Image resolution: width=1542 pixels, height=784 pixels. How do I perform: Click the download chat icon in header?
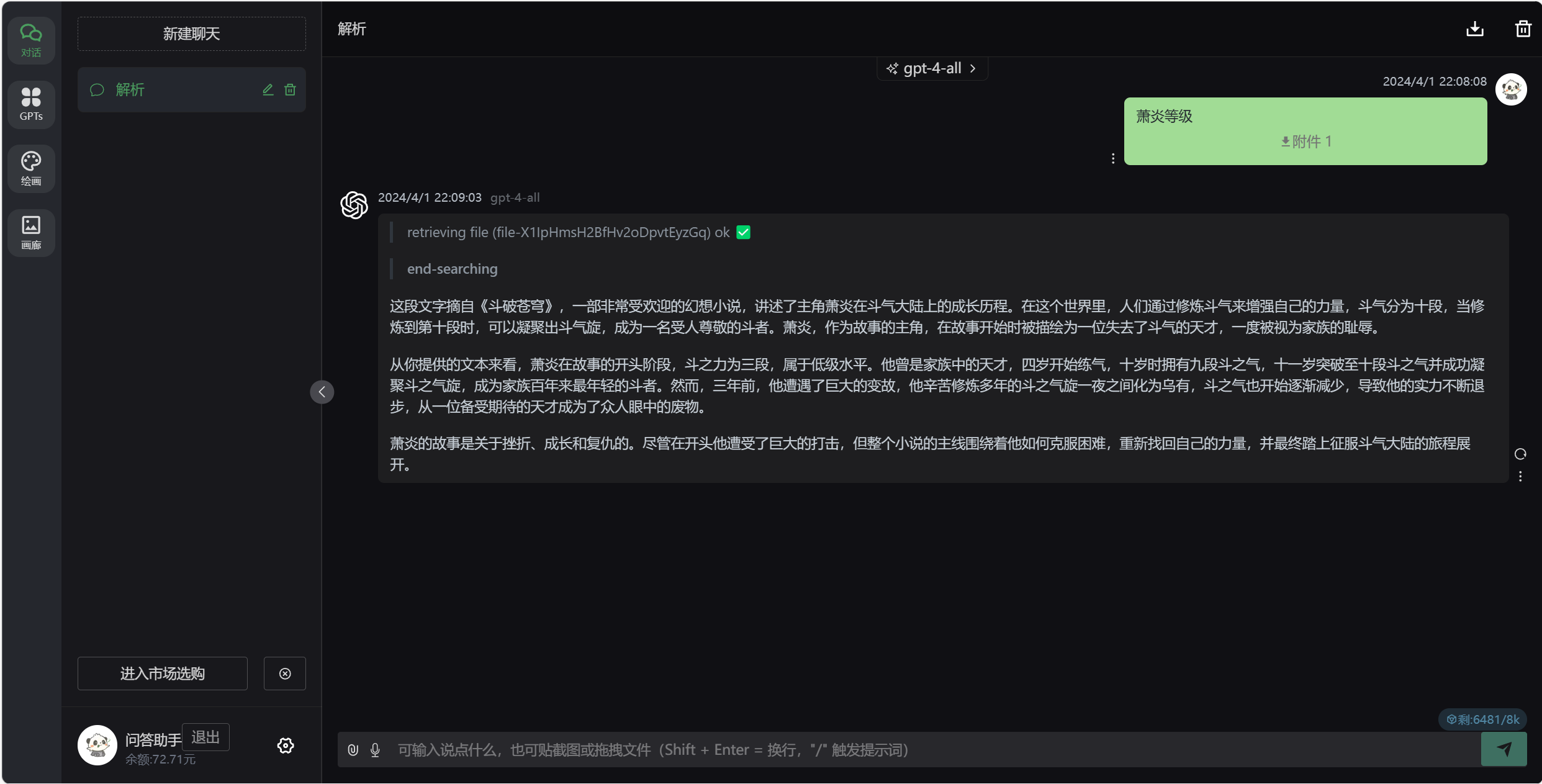coord(1474,29)
